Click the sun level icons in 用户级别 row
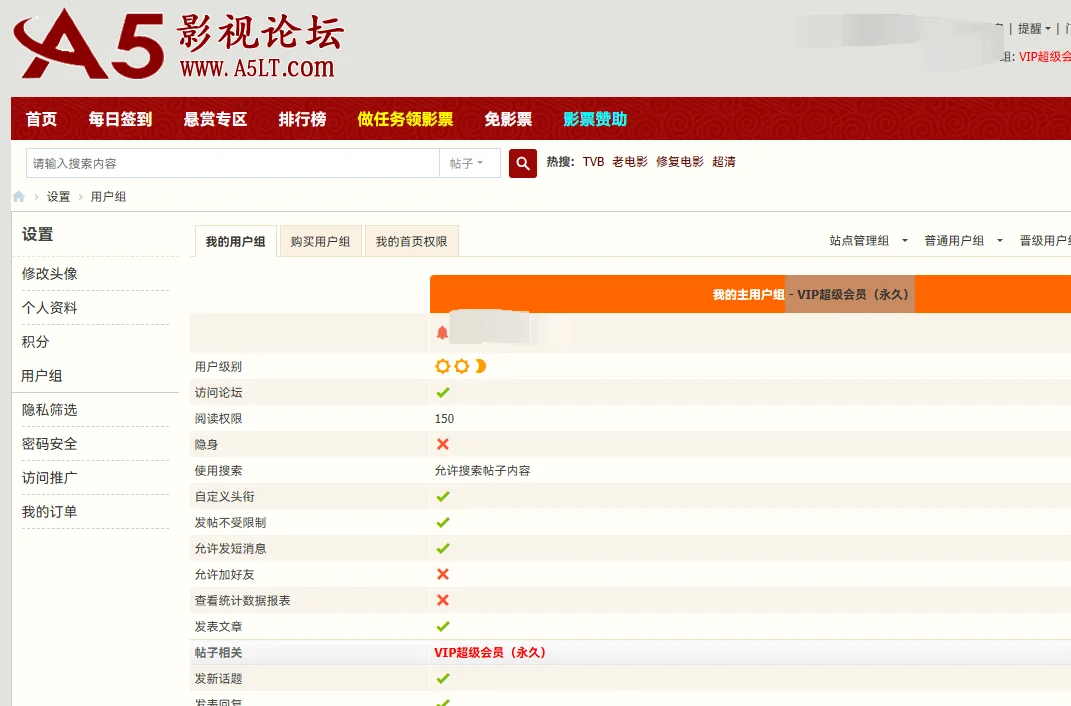 click(460, 367)
